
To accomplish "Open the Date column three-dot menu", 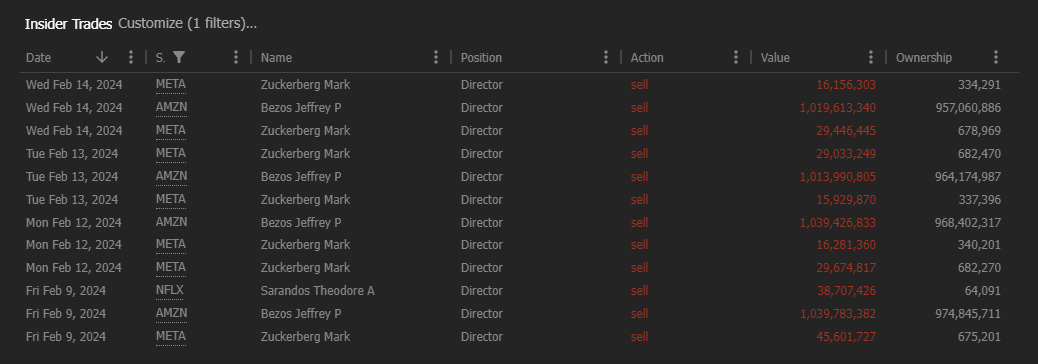I will click(x=131, y=58).
